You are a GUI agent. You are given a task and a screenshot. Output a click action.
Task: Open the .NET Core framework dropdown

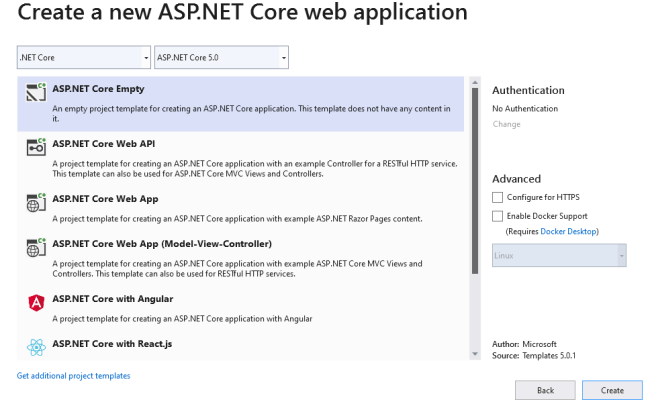(83, 57)
